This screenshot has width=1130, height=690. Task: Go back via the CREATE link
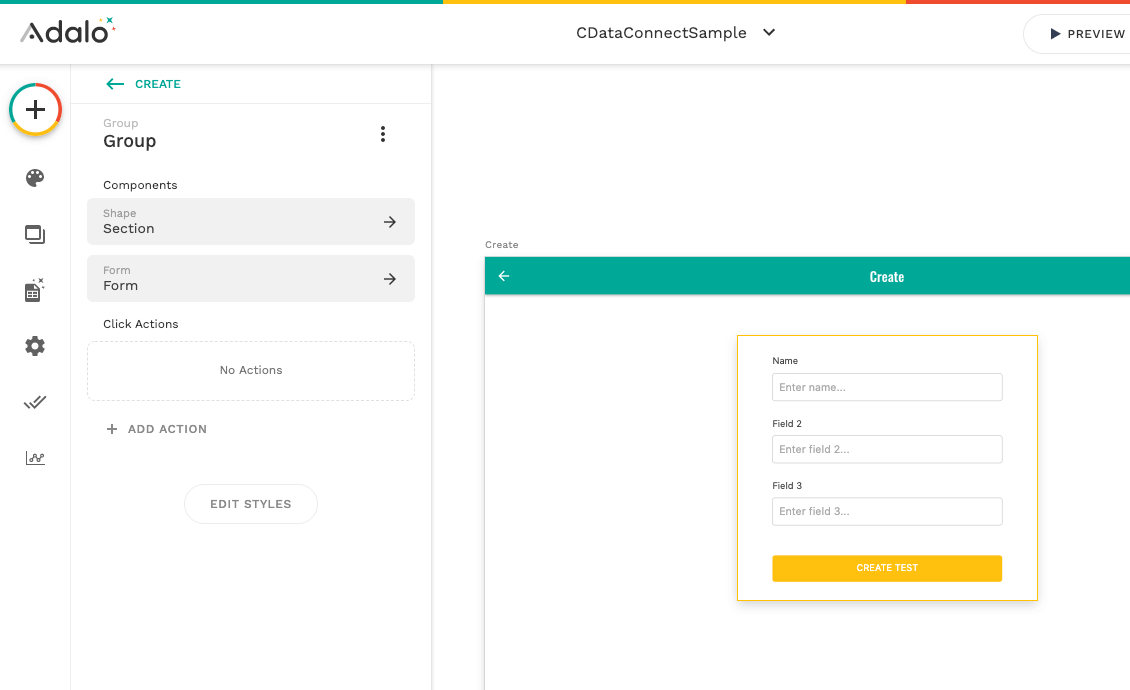coord(144,84)
